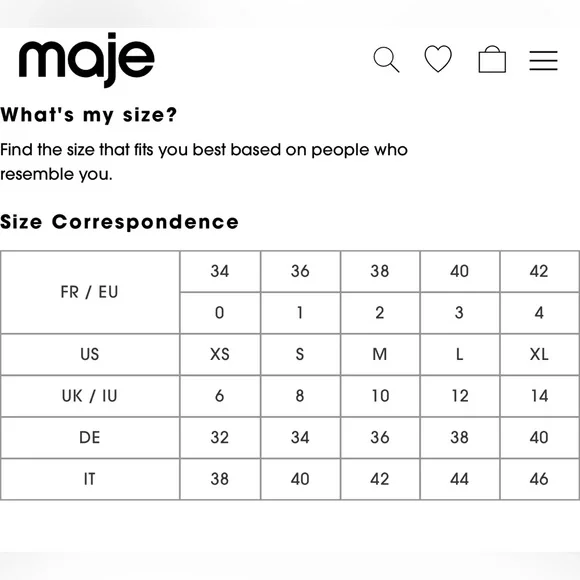
Task: Select the IT row label
Action: click(90, 479)
